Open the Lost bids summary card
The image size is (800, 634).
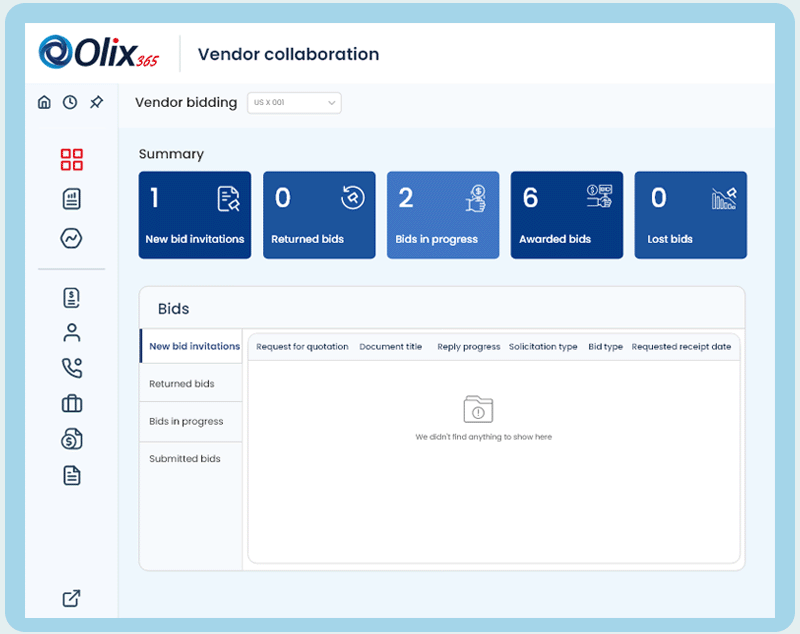(690, 214)
